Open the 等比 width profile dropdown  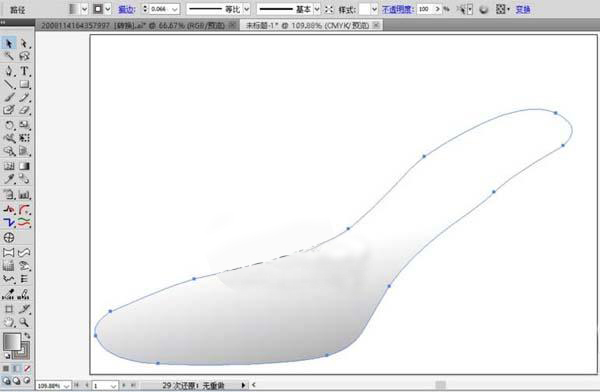[247, 9]
